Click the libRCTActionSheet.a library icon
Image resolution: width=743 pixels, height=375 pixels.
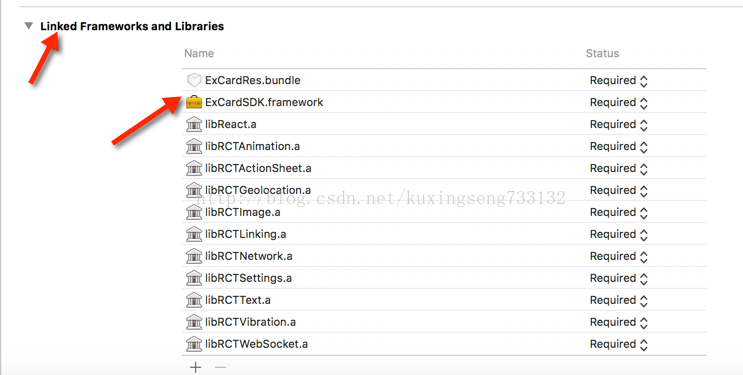[194, 168]
